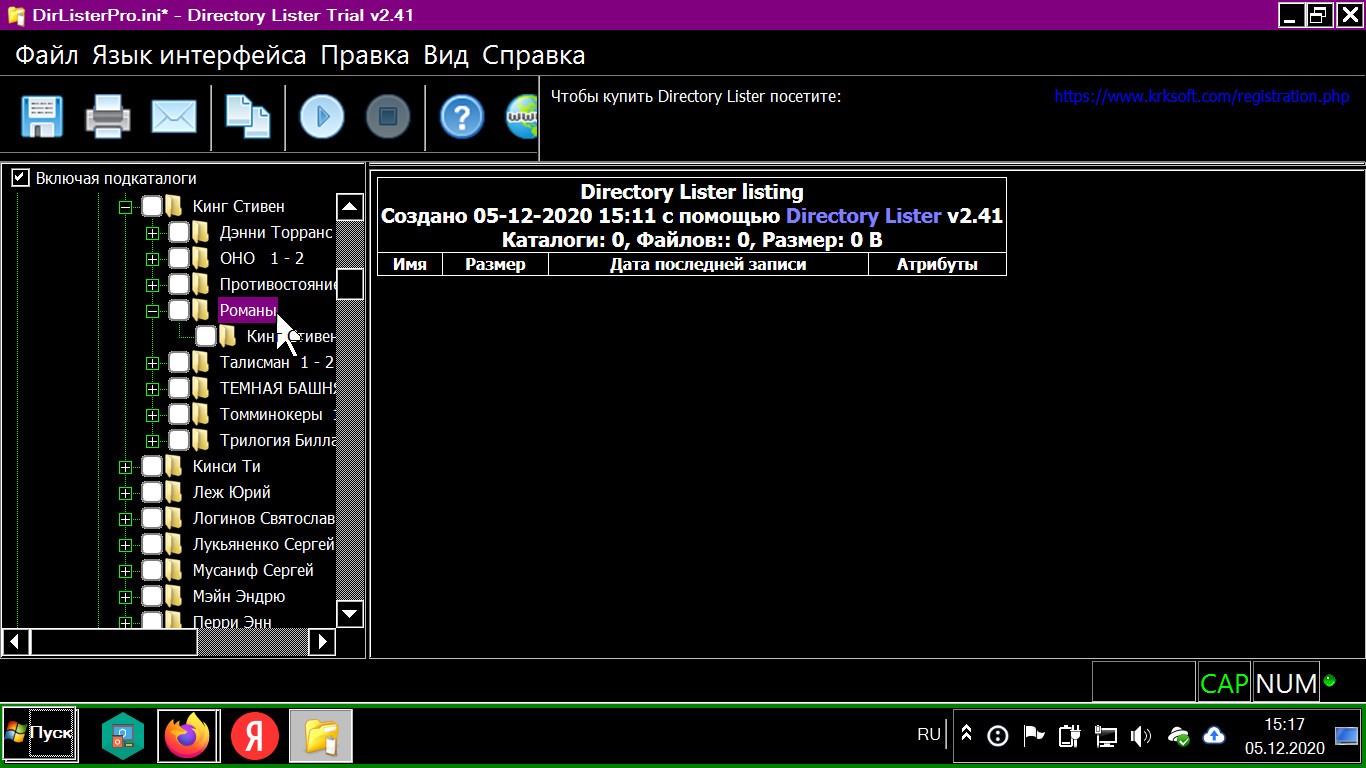The width and height of the screenshot is (1366, 768).
Task: Open the Язык интерфейса menu
Action: [199, 55]
